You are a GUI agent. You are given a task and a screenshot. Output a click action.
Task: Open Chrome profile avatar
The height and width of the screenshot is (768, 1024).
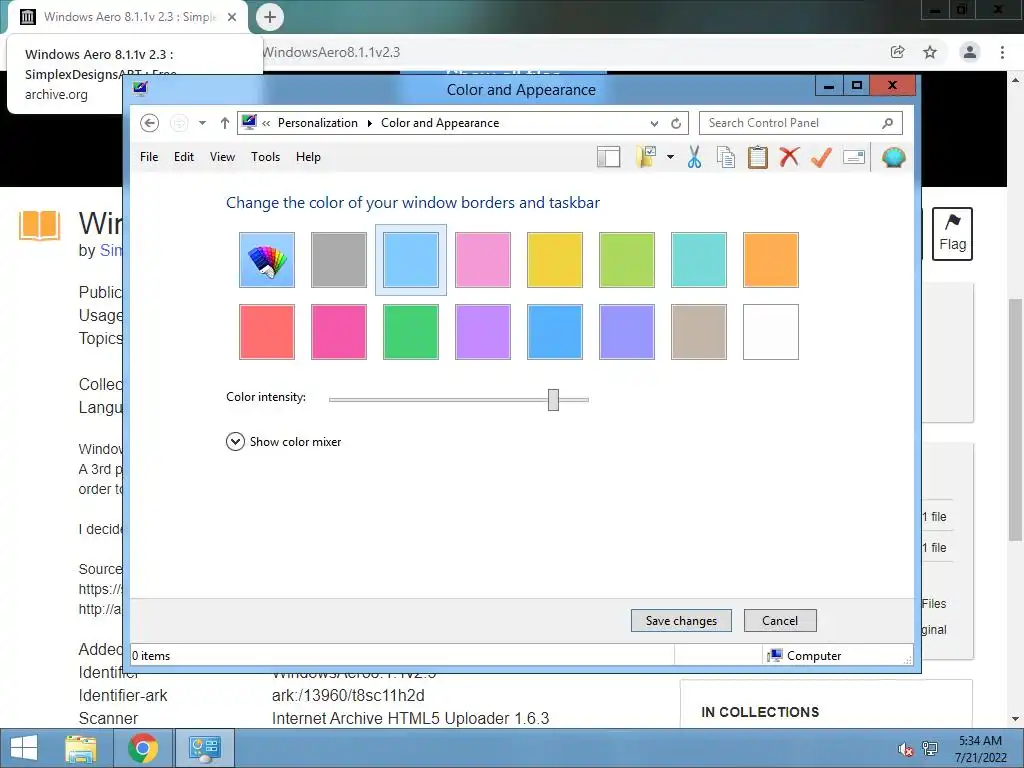click(x=970, y=52)
